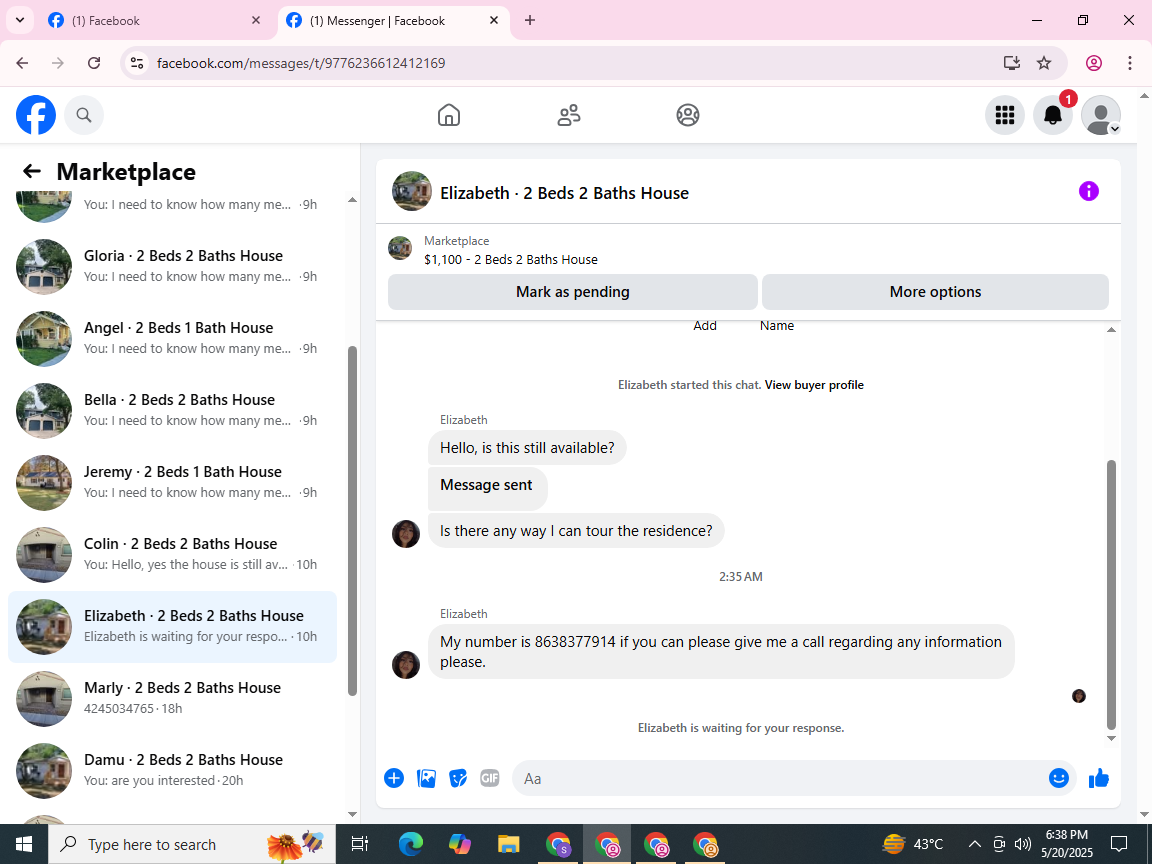Choose a sticker icon in composer

click(458, 778)
